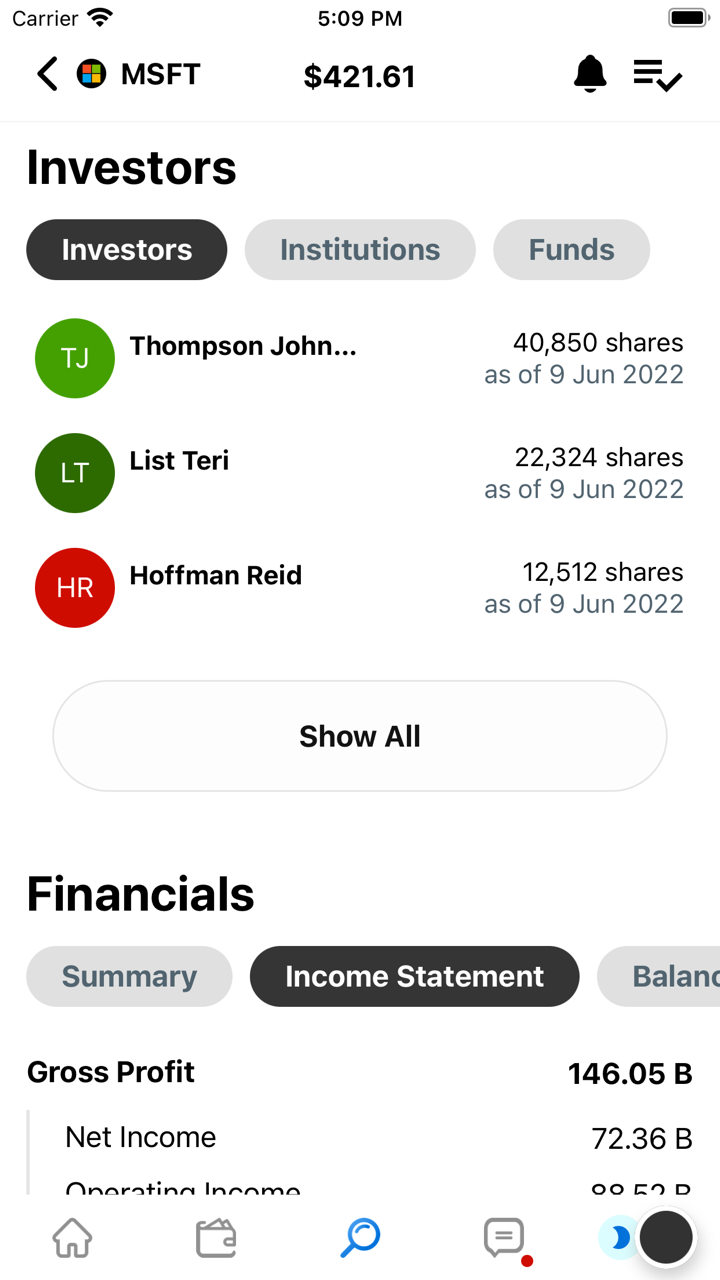This screenshot has width=720, height=1280.
Task: Open the chat messages tab
Action: click(504, 1238)
